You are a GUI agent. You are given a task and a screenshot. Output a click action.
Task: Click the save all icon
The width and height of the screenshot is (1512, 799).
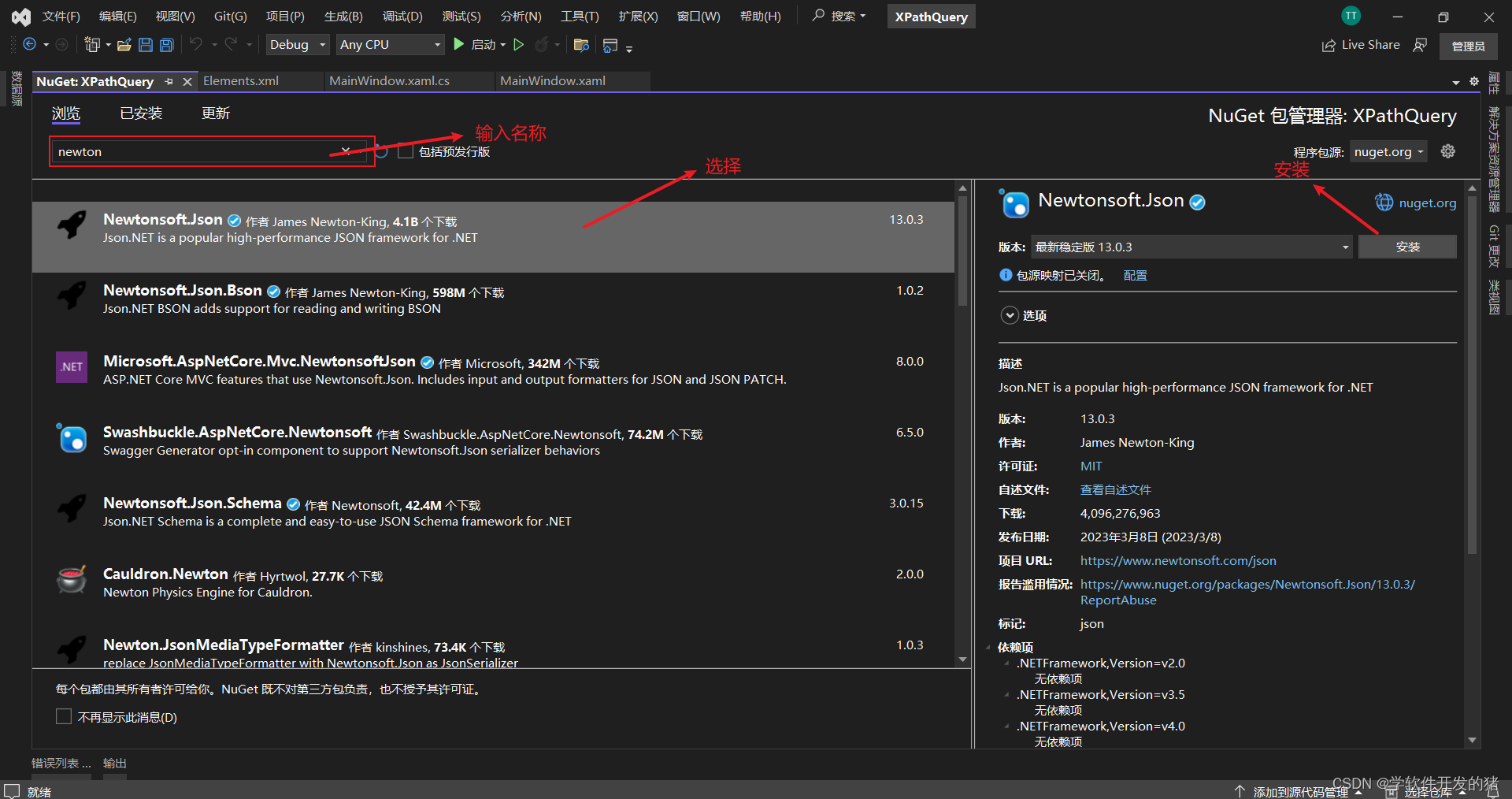[x=167, y=45]
